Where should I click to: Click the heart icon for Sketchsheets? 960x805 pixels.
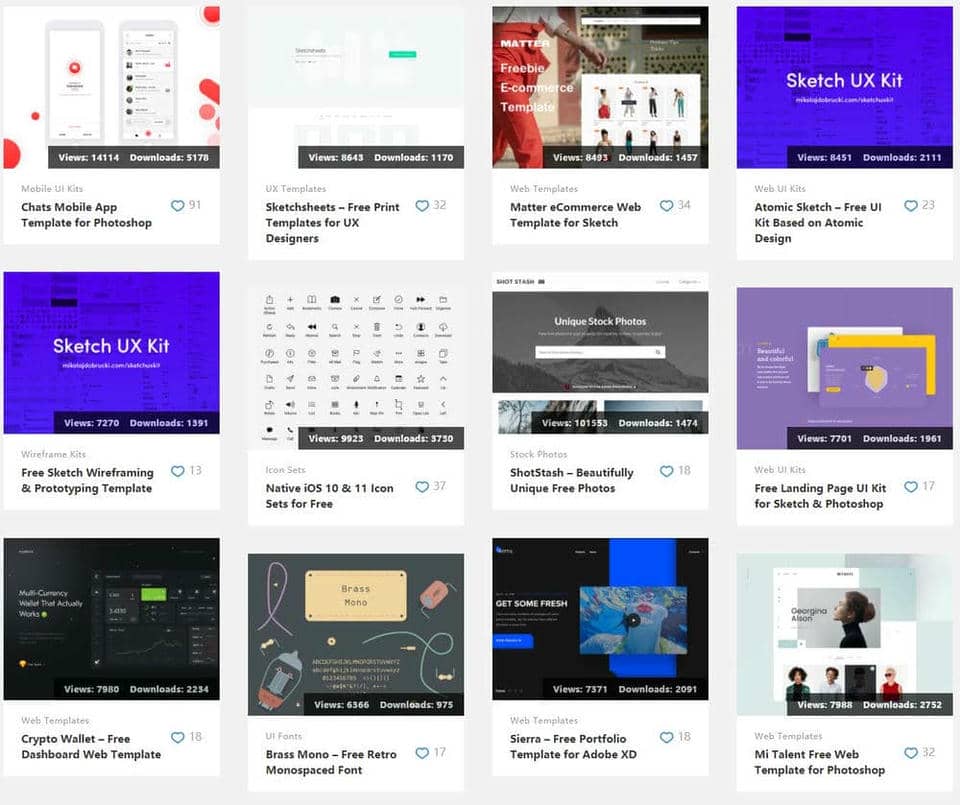(x=422, y=206)
